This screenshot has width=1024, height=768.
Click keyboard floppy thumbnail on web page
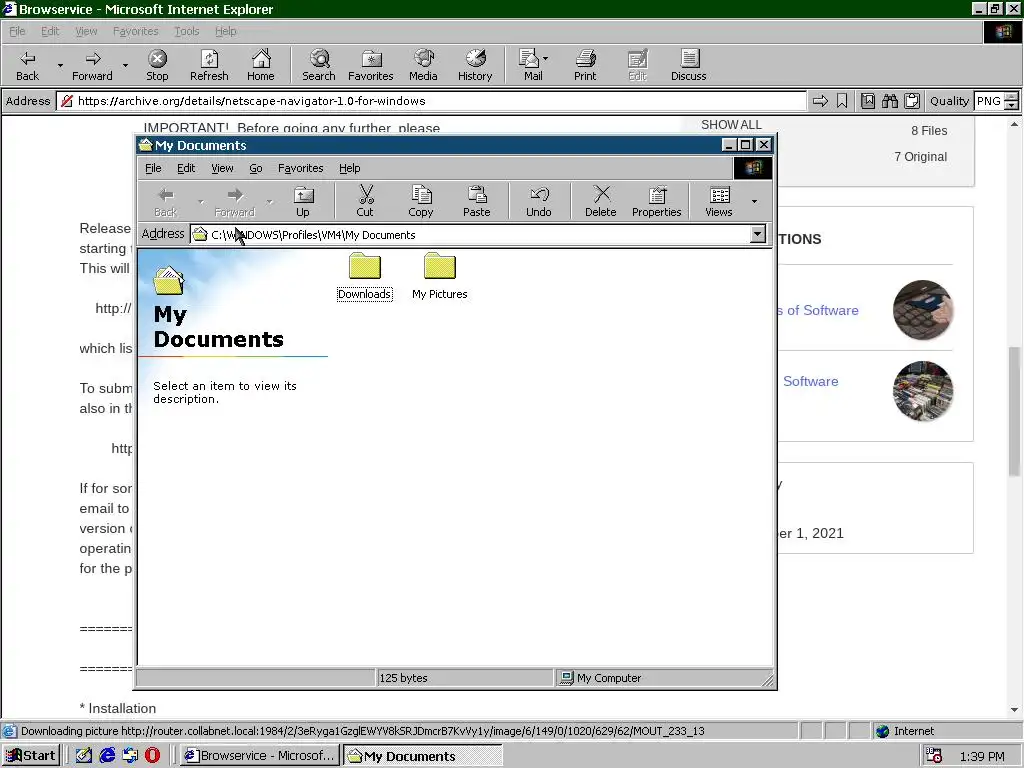click(923, 310)
